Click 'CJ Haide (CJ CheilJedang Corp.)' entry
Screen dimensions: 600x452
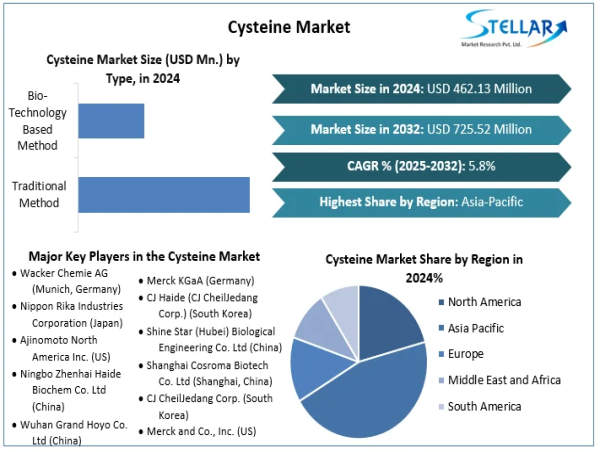(x=198, y=305)
